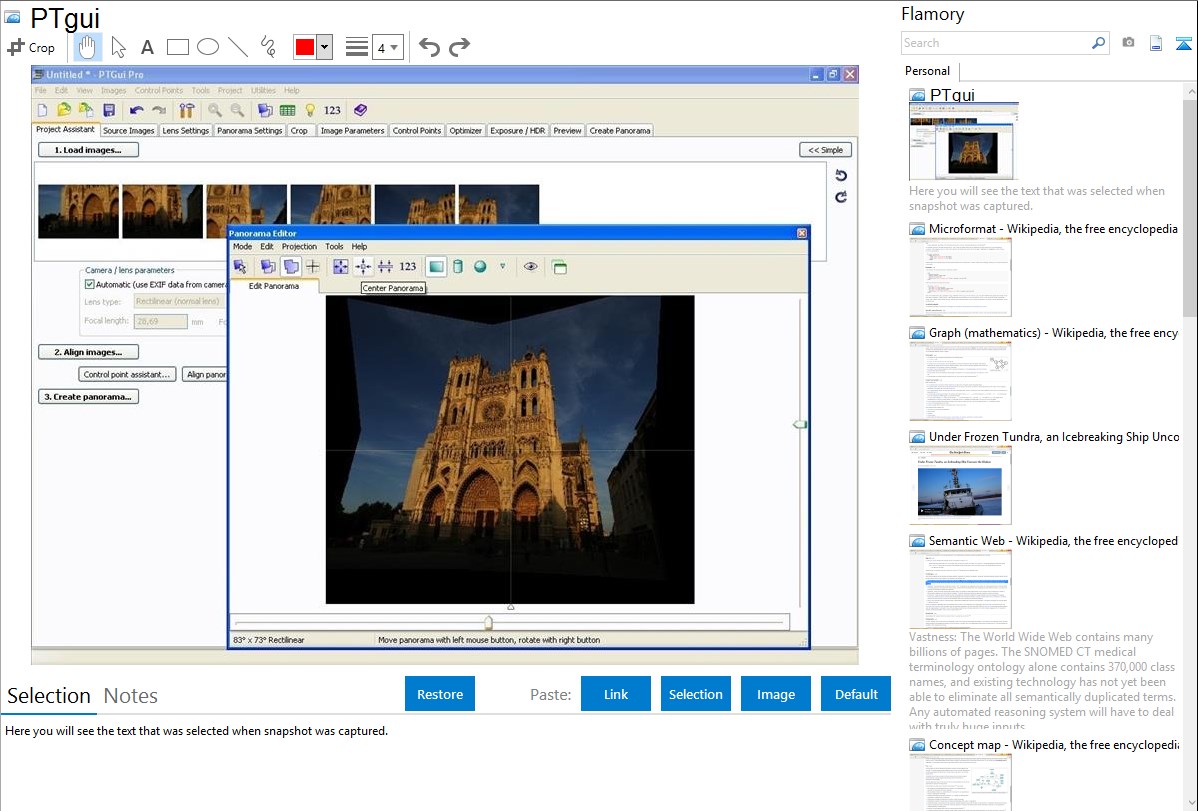Pick the ellipse shape tool
This screenshot has width=1198, height=811.
(208, 47)
